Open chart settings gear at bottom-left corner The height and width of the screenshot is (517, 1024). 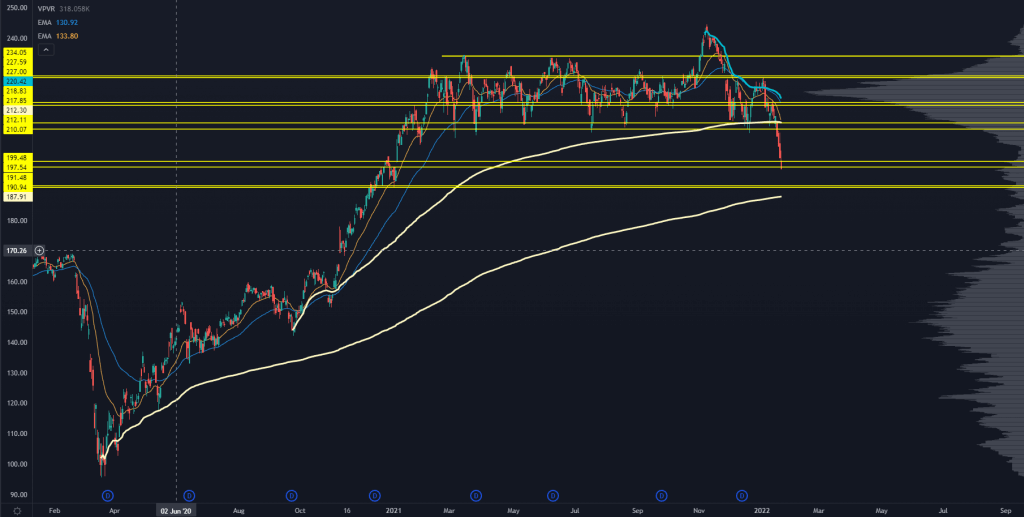click(x=17, y=510)
